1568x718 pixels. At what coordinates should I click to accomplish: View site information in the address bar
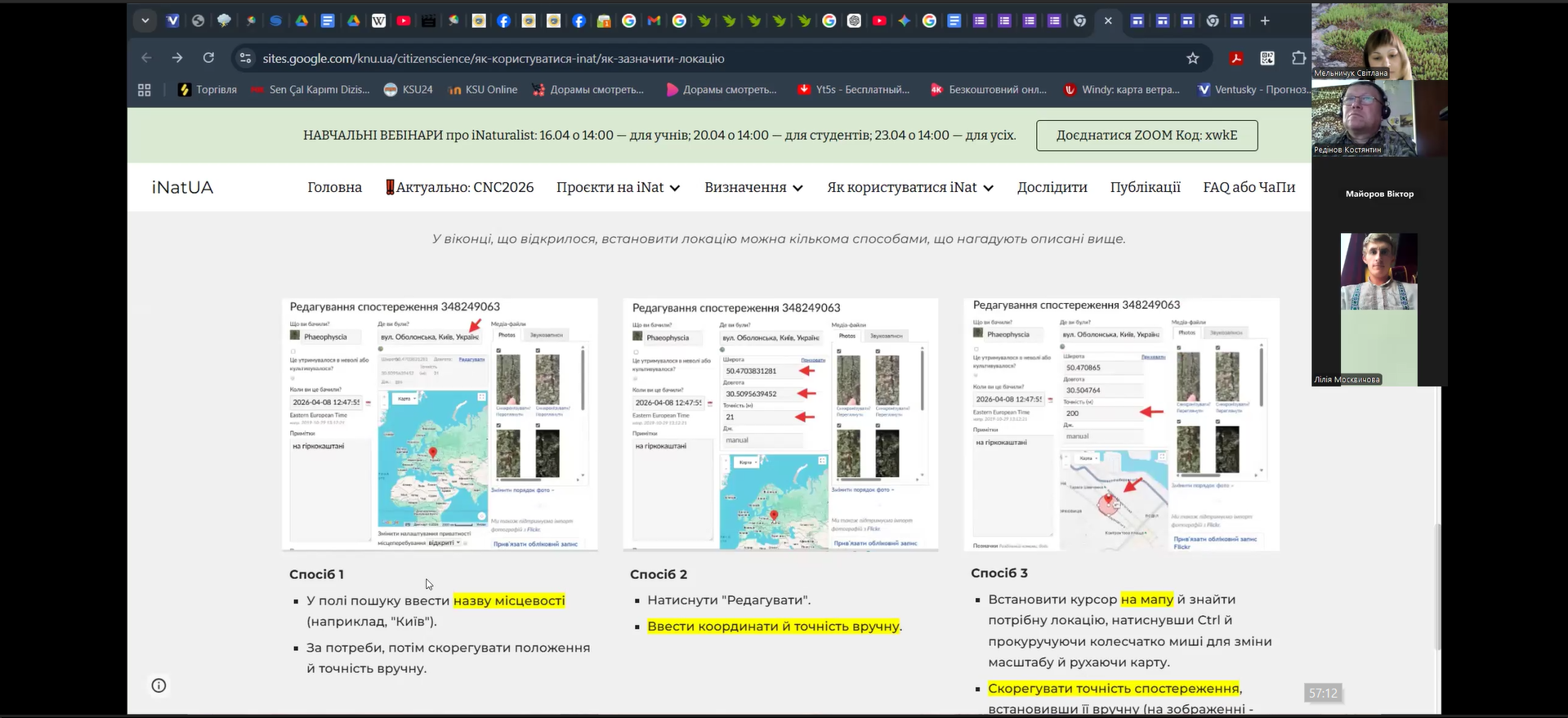(x=244, y=58)
